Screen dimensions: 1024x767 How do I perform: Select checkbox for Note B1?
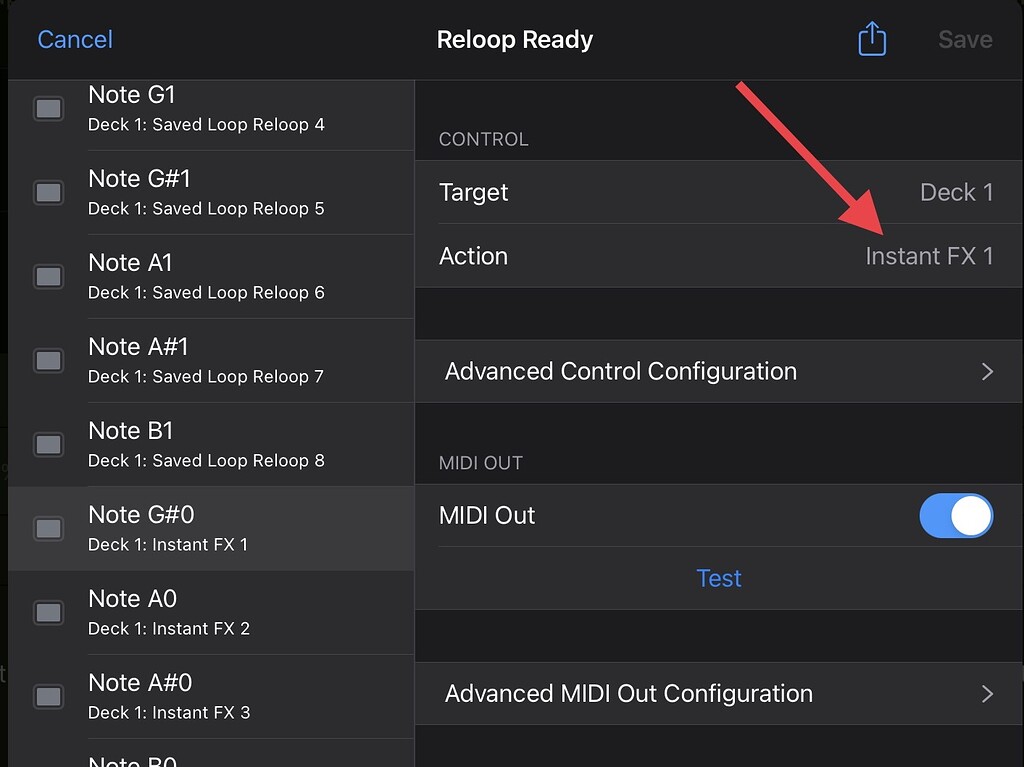[49, 444]
